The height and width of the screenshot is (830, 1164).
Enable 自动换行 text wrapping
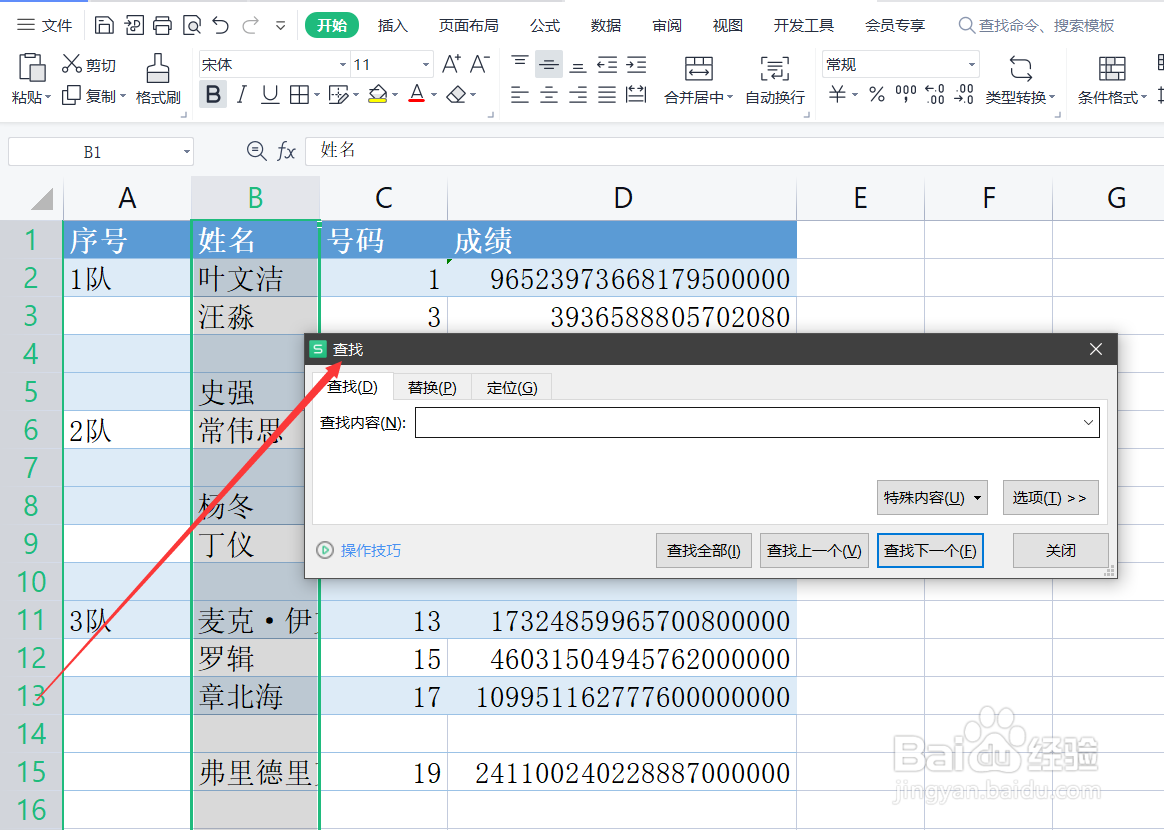click(774, 80)
